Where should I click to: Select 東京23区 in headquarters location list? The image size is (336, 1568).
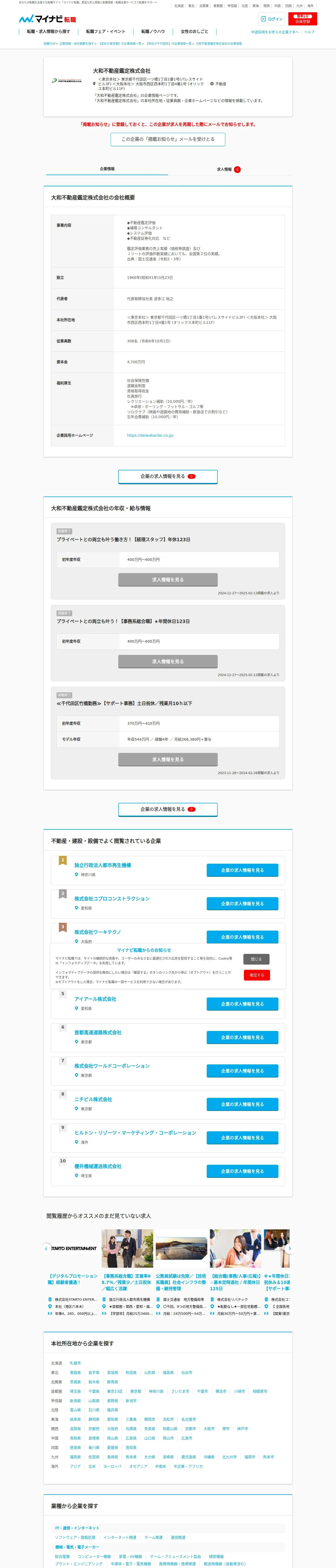point(115,1392)
